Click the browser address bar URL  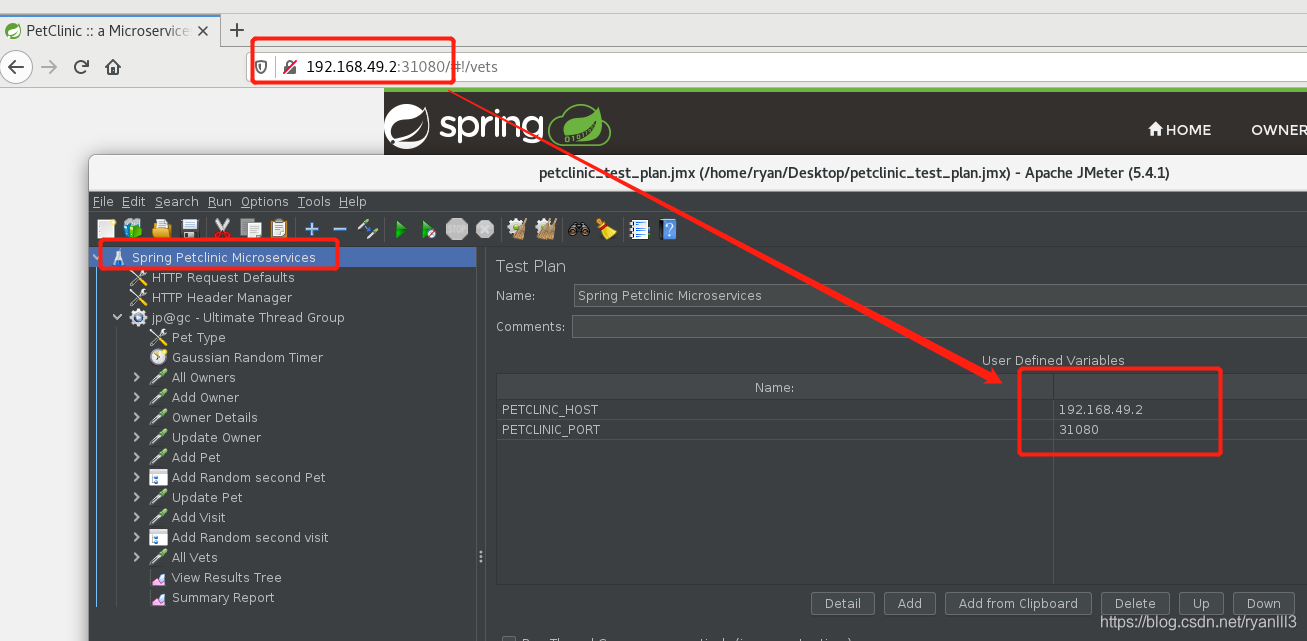tap(401, 67)
